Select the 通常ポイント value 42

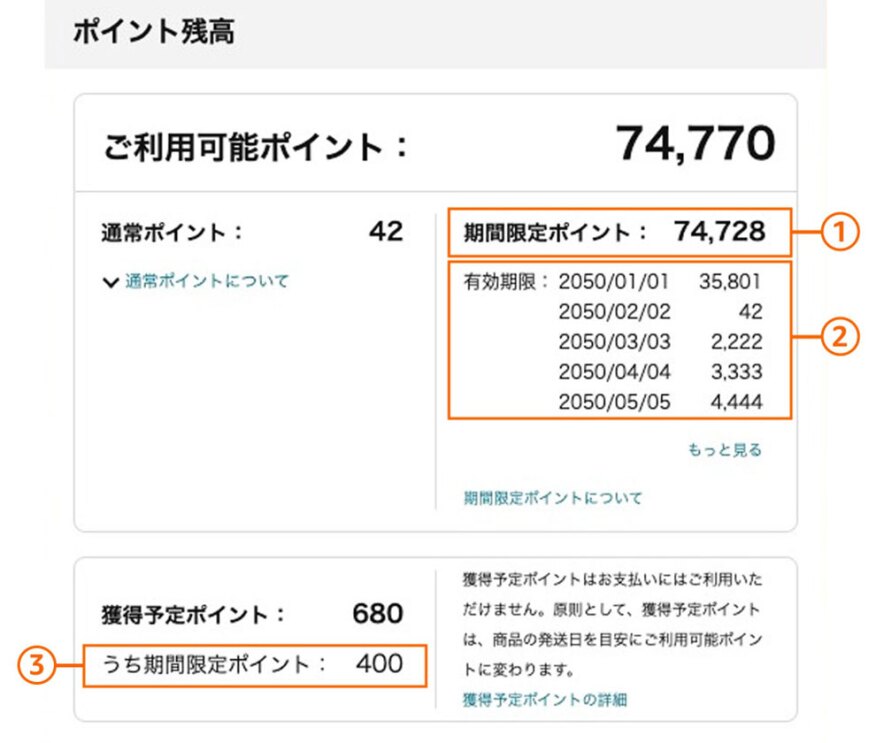point(385,232)
